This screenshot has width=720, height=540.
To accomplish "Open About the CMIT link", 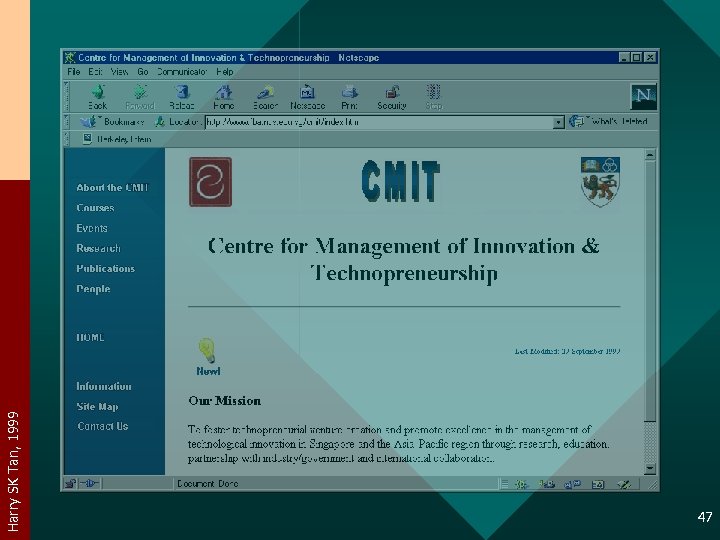I will [112, 187].
